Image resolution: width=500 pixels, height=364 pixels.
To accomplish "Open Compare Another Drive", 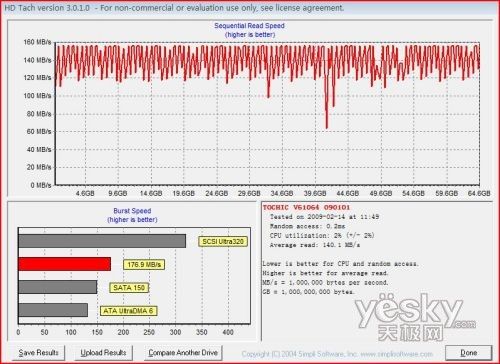I will [183, 353].
